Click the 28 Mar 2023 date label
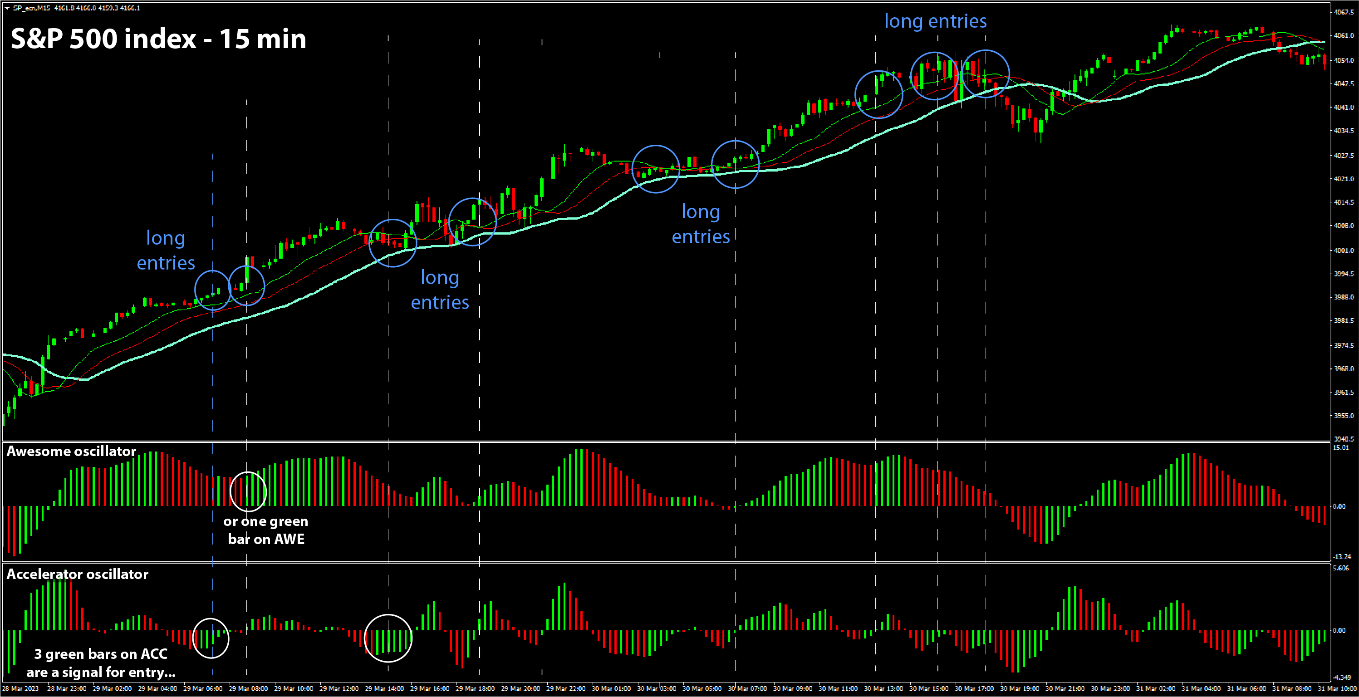The image size is (1359, 697). (x=18, y=689)
